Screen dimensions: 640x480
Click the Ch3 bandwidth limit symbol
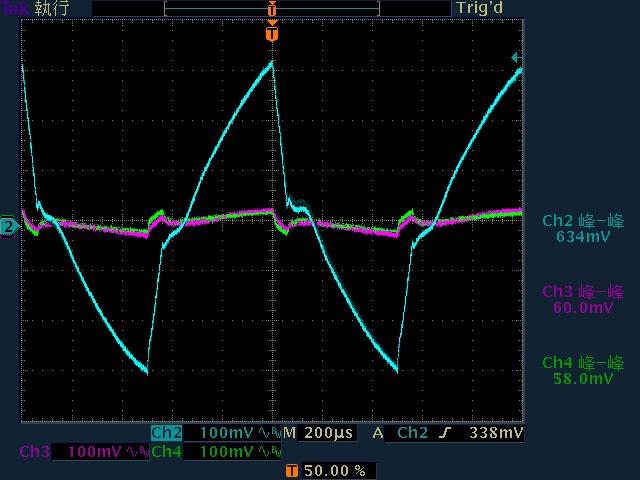coord(137,452)
